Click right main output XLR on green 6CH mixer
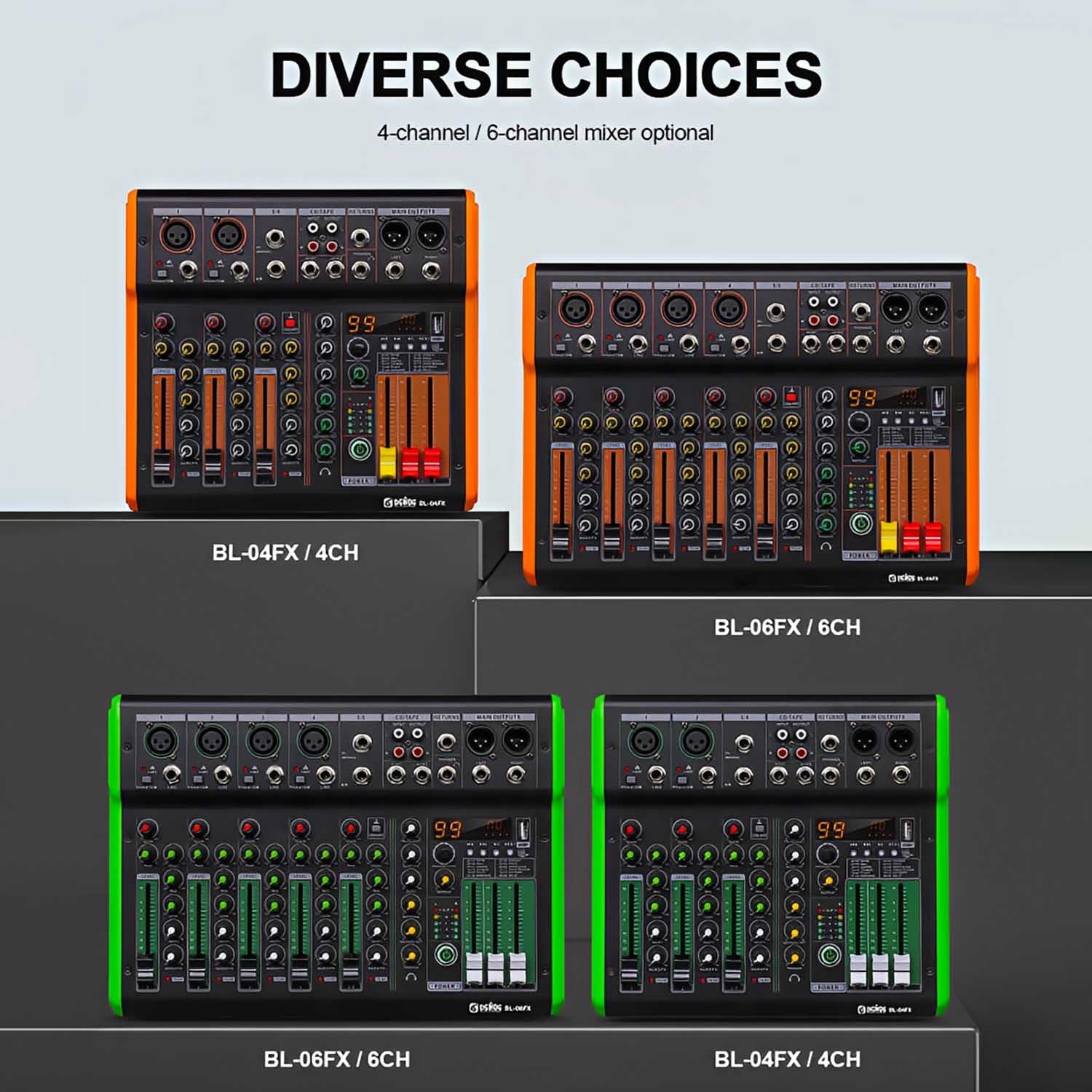 [517, 741]
